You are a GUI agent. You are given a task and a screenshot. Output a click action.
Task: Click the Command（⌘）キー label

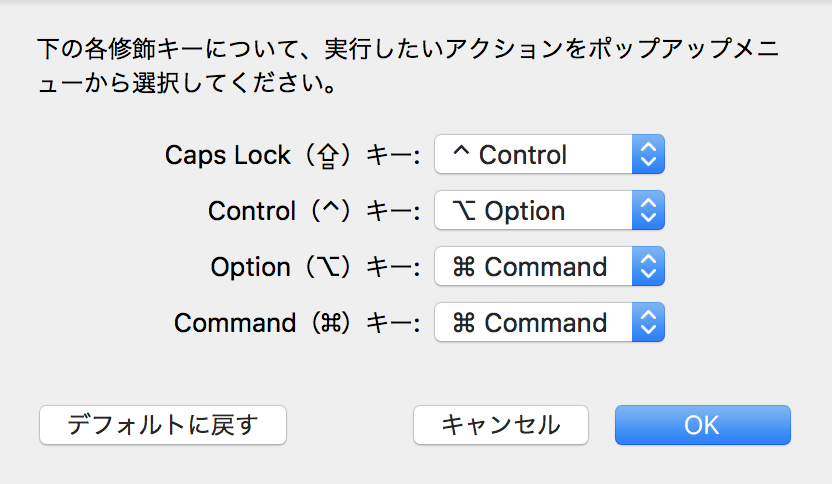click(298, 323)
